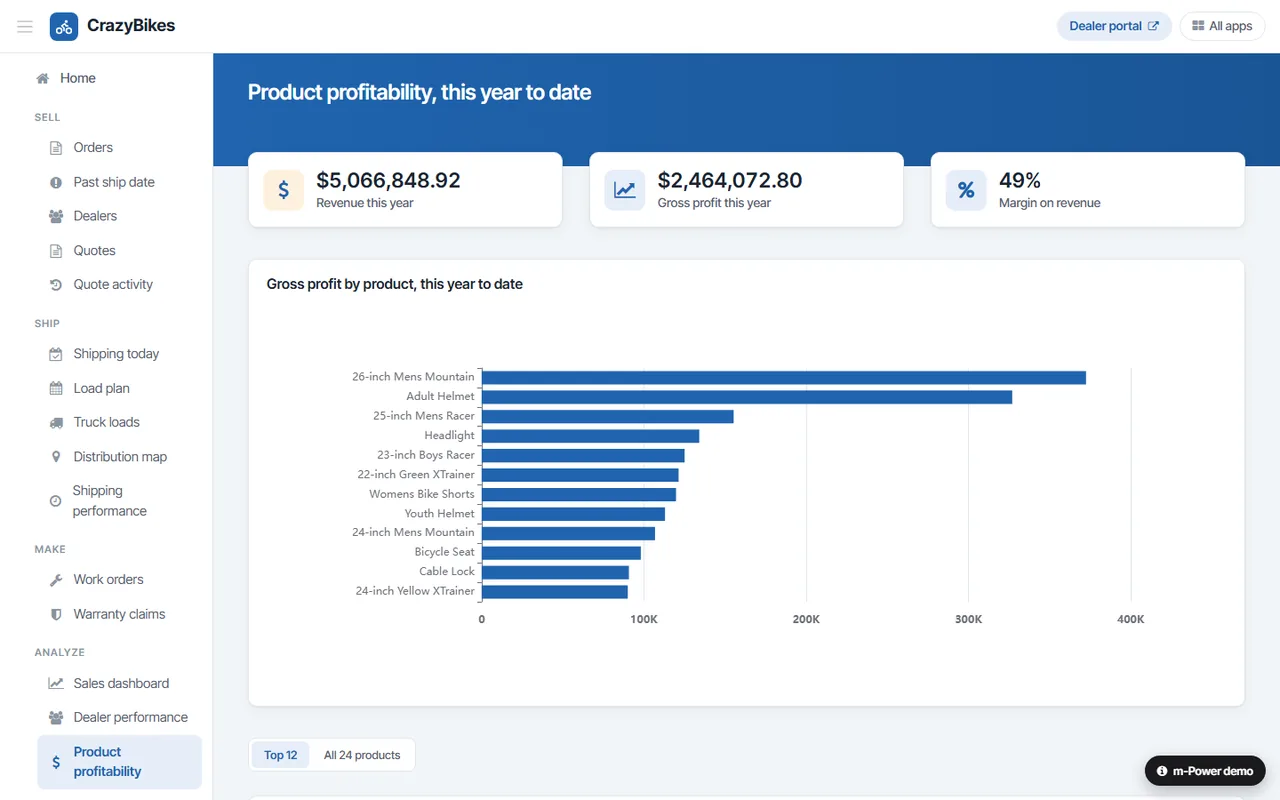Open the All apps menu
This screenshot has width=1280, height=800.
(x=1222, y=26)
